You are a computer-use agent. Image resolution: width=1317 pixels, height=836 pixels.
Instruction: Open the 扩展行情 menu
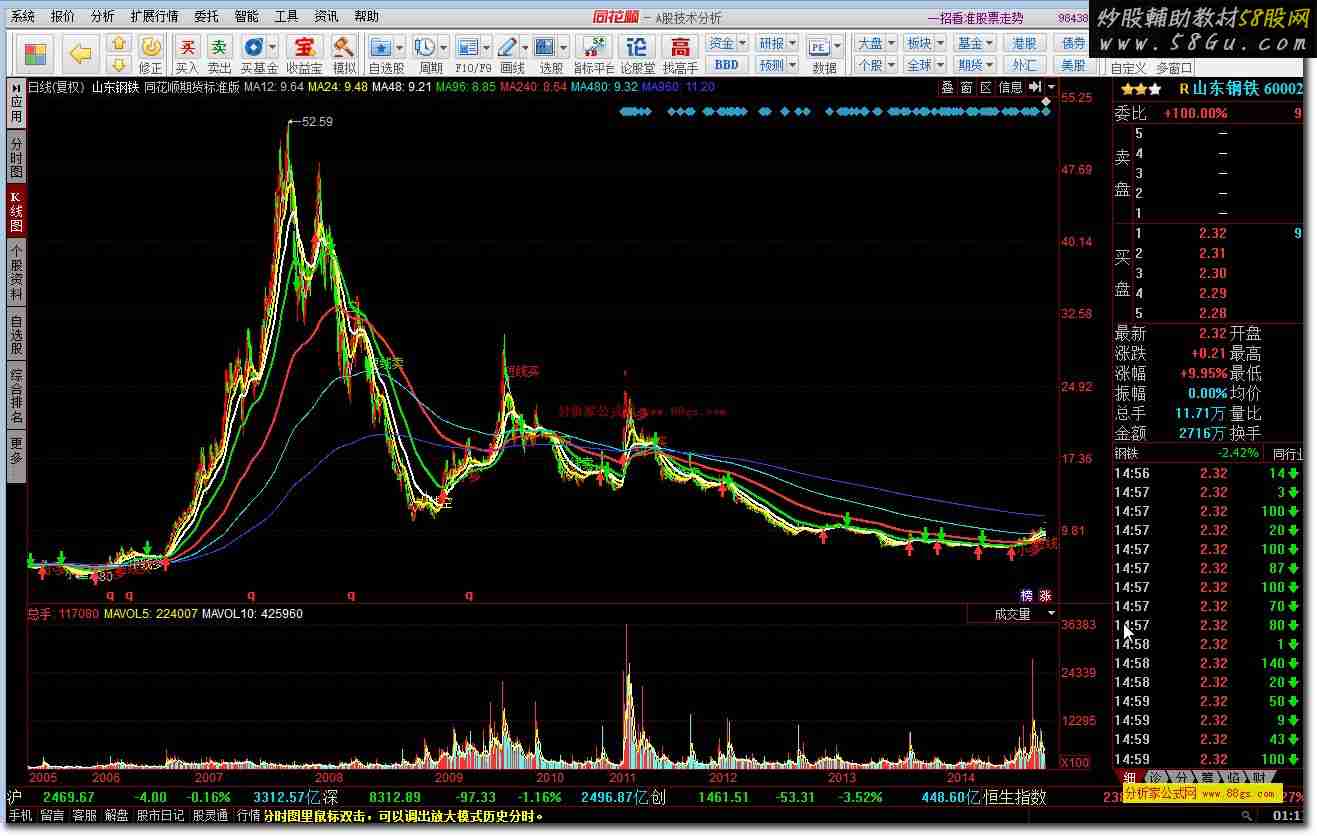[154, 17]
